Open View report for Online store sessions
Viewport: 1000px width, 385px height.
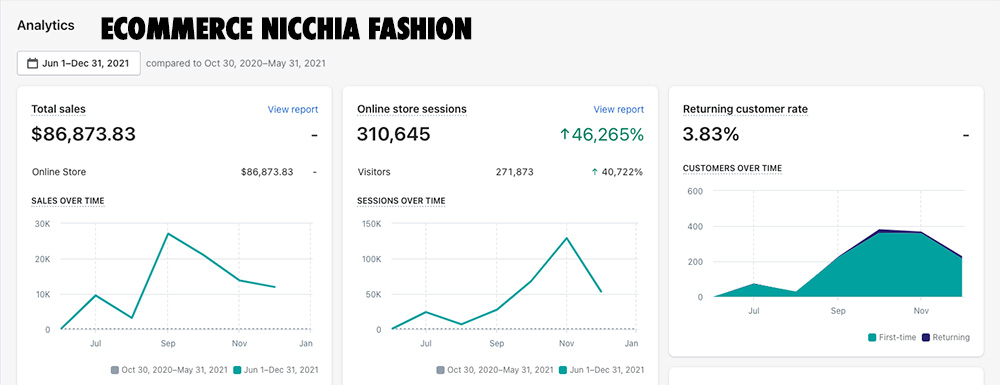619,110
